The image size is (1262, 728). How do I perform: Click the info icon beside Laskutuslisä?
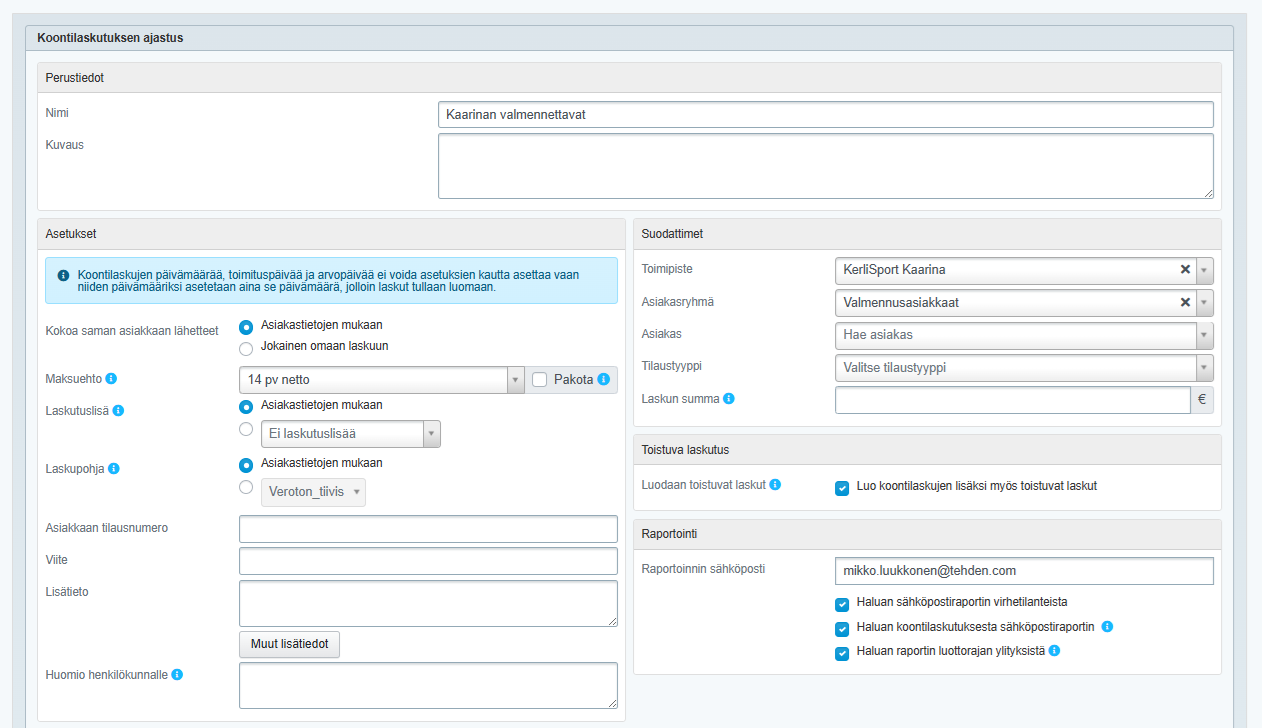click(118, 410)
